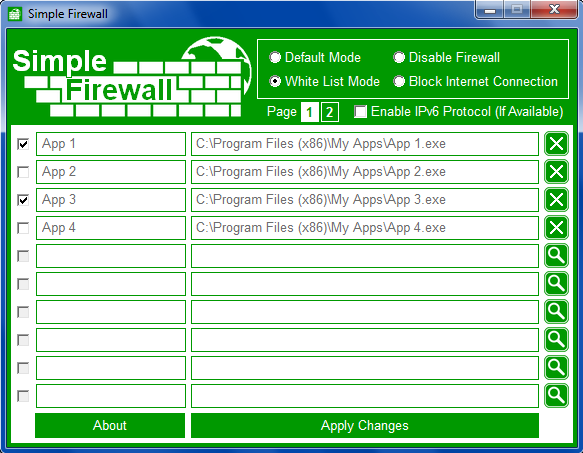The height and width of the screenshot is (453, 583).
Task: Click the App 3 path field
Action: point(365,200)
